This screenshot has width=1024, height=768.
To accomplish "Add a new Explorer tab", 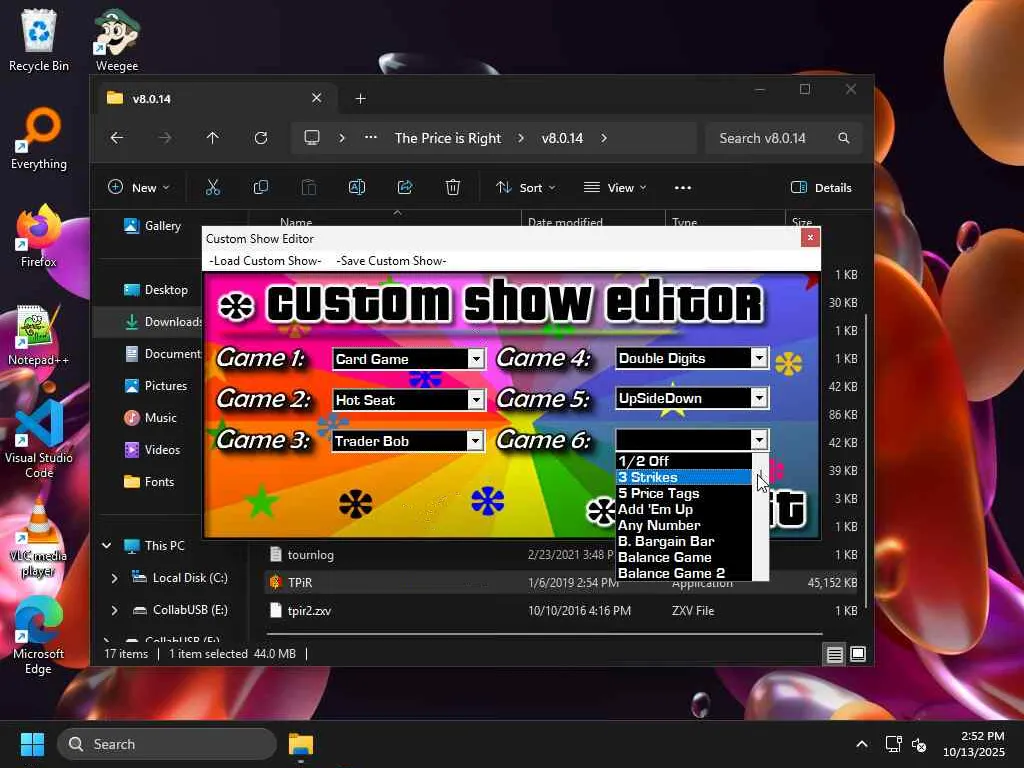I will click(360, 99).
